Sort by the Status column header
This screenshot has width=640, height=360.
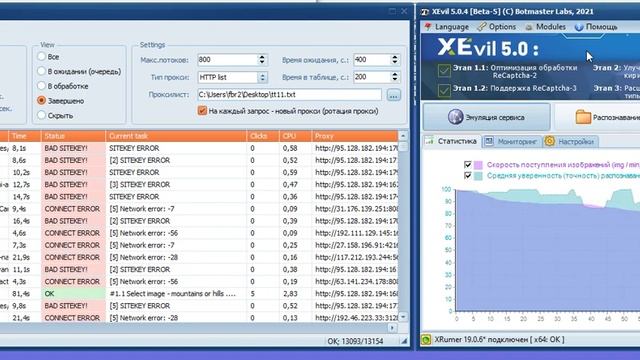pos(73,136)
